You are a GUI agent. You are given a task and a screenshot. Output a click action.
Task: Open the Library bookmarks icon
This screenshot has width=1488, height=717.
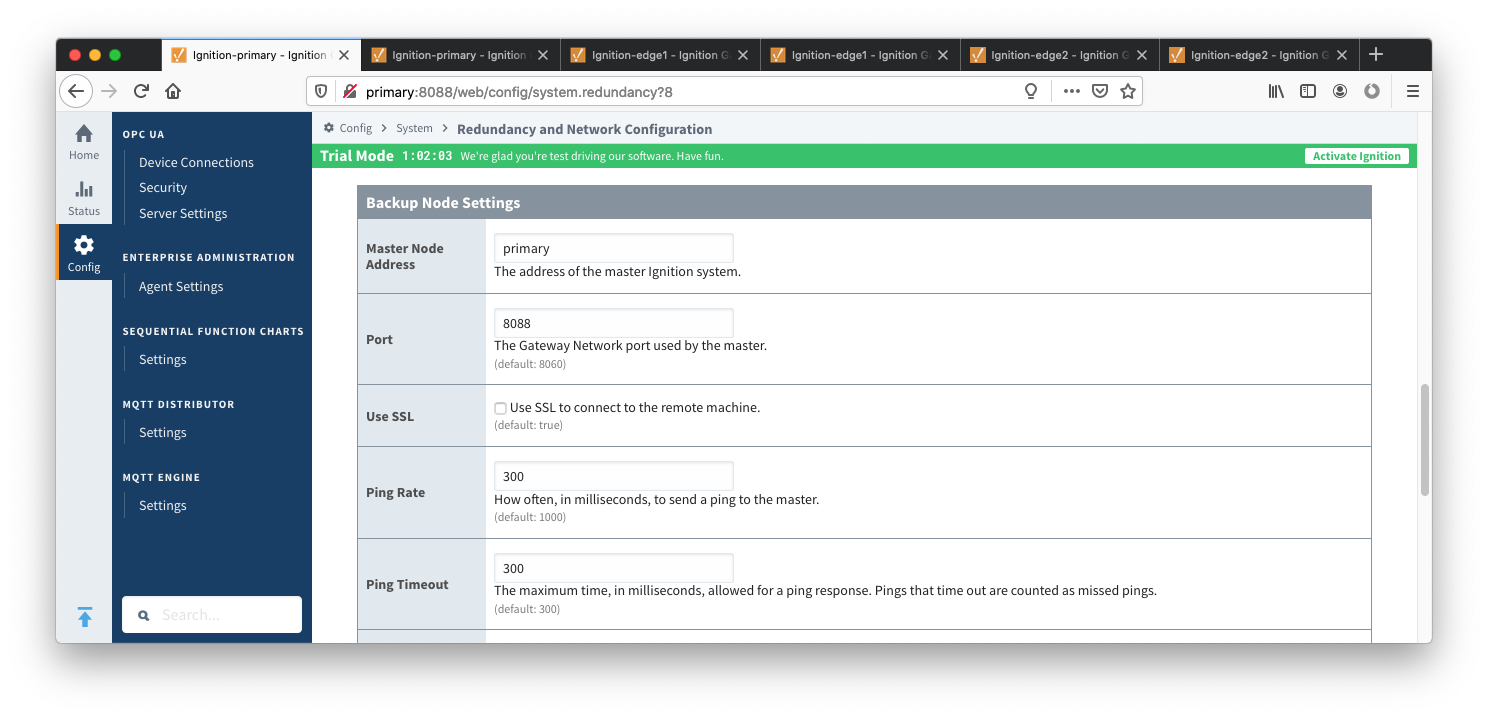[1277, 91]
